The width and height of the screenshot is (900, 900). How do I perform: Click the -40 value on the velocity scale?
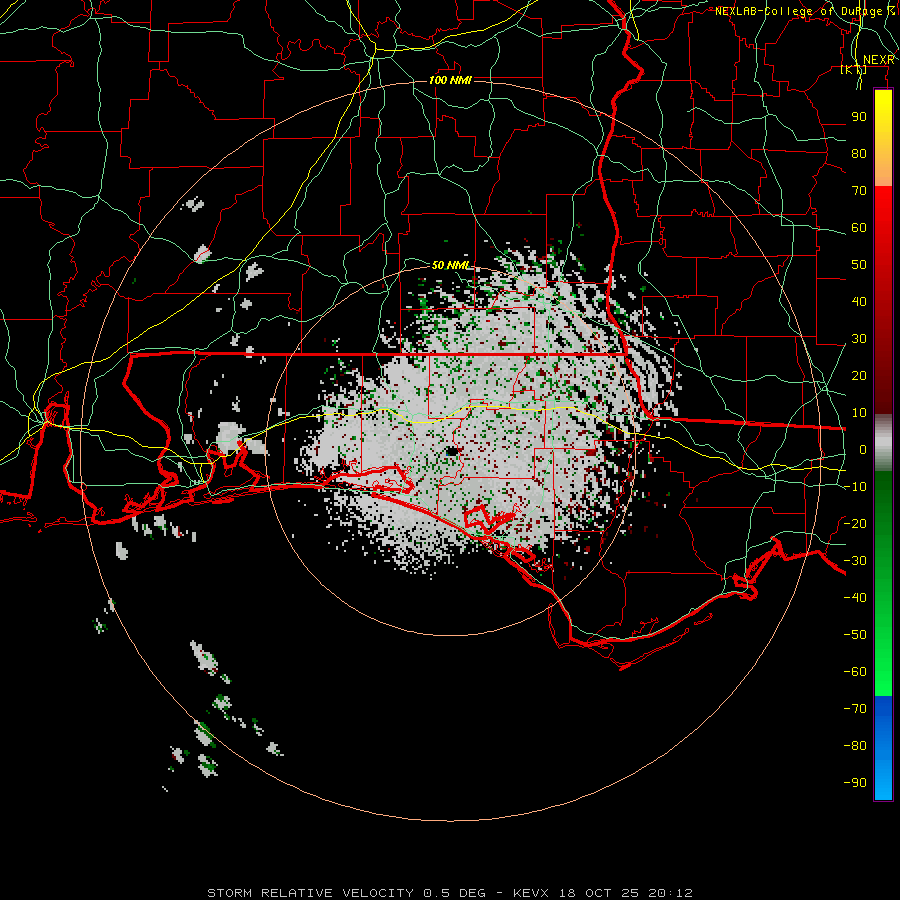(x=855, y=598)
